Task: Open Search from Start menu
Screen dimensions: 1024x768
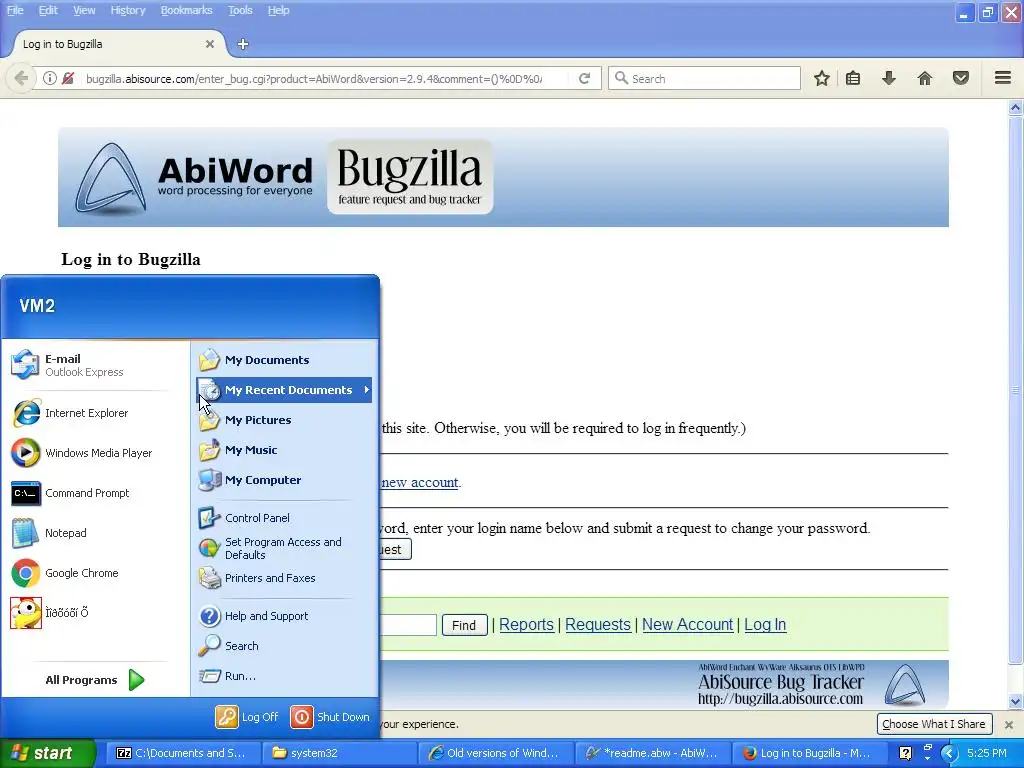Action: 284,646
